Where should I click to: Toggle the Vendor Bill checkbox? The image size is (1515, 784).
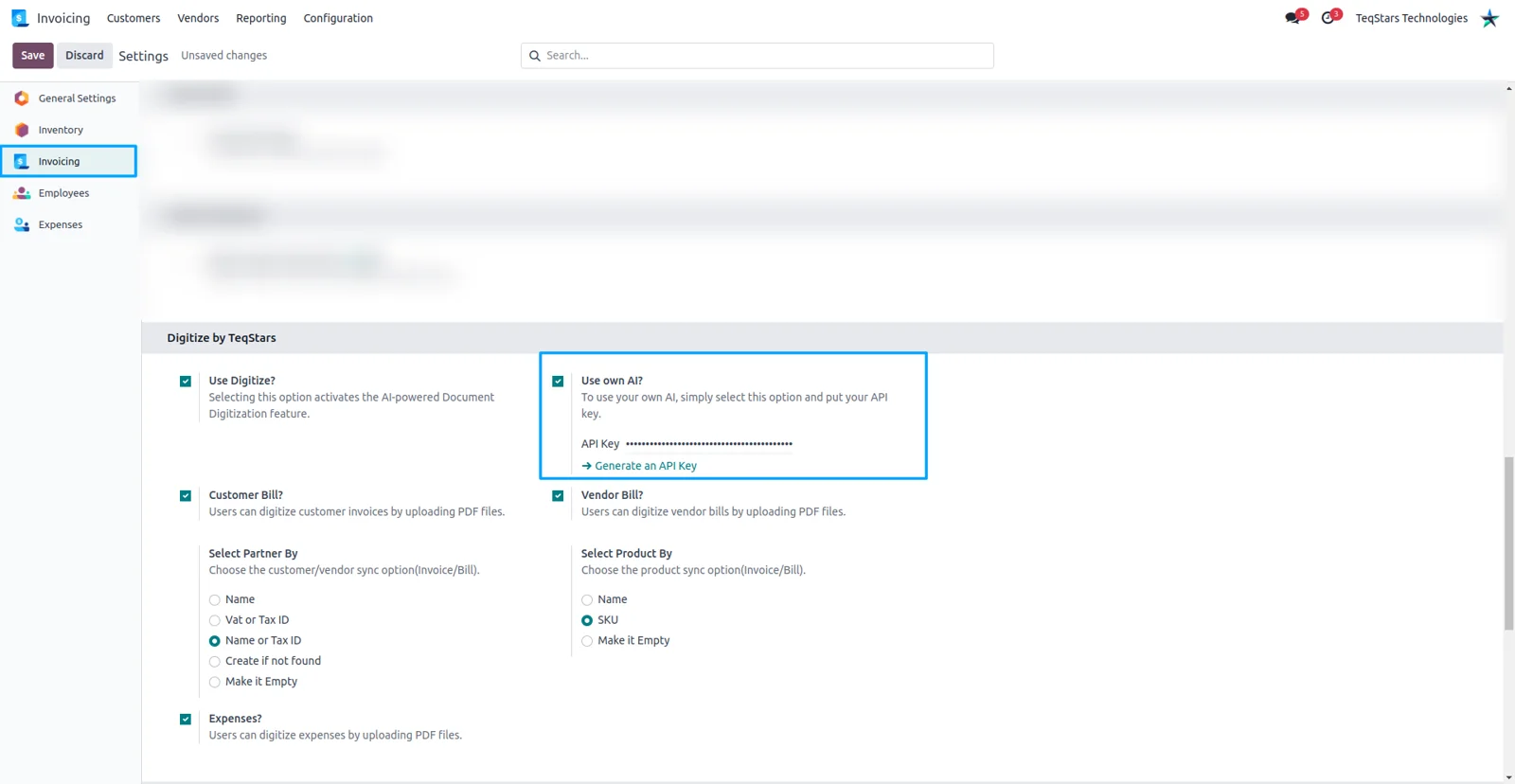(x=558, y=496)
